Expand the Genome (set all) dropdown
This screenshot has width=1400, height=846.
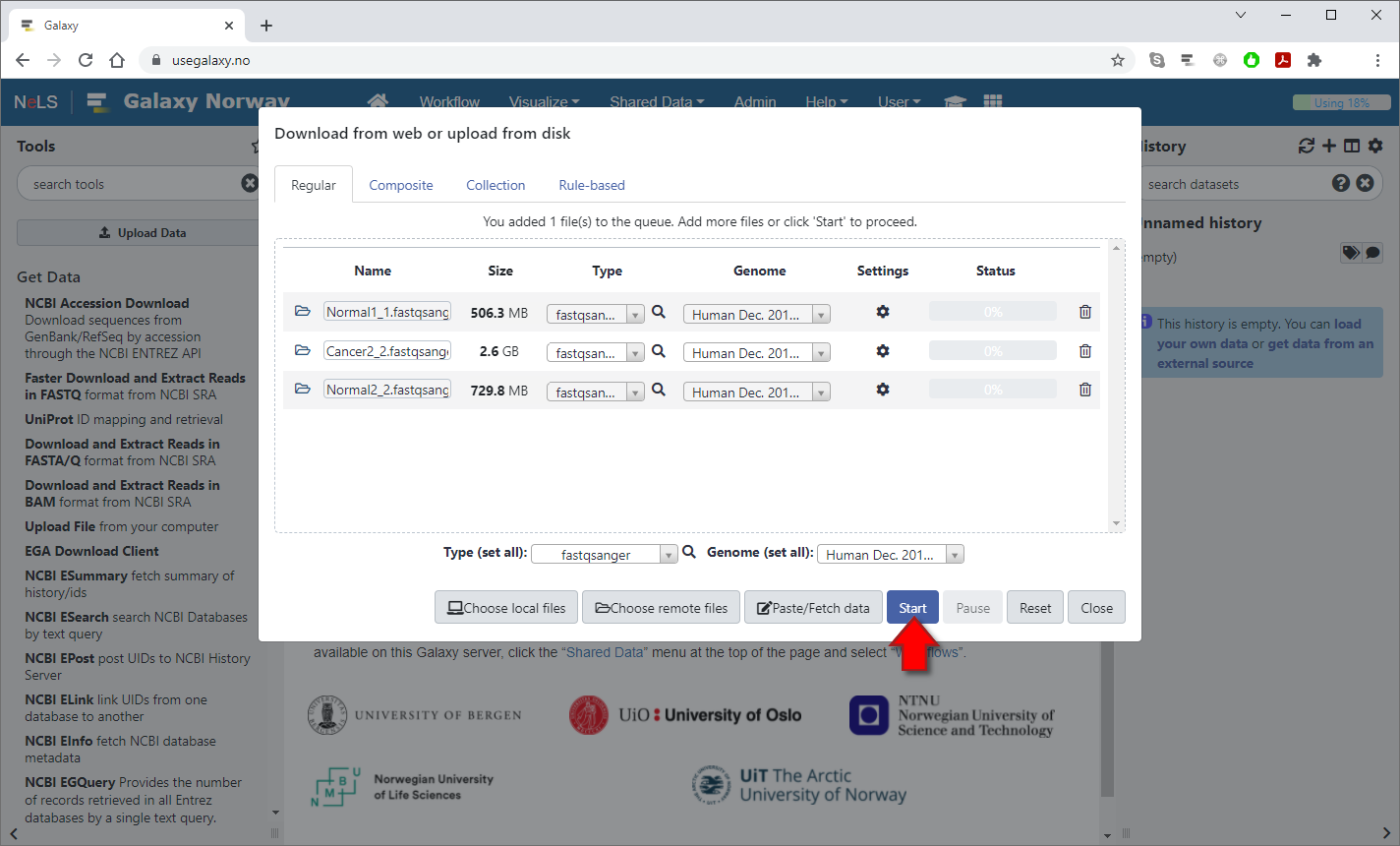pos(890,555)
